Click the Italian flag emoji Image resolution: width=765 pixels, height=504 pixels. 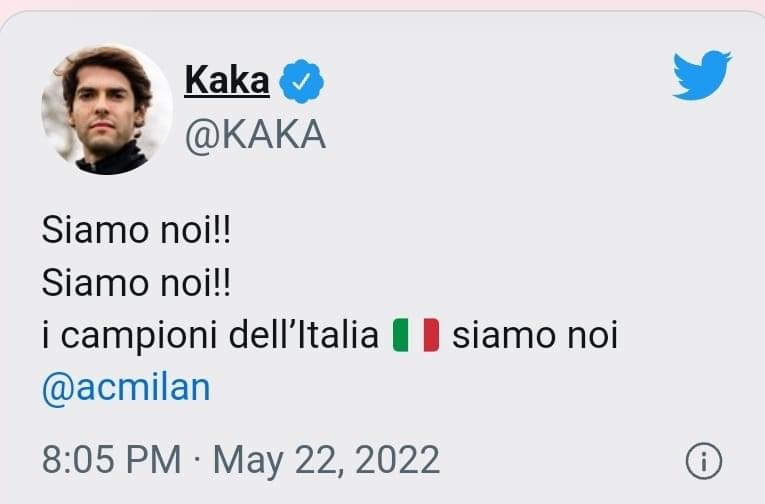pos(416,335)
